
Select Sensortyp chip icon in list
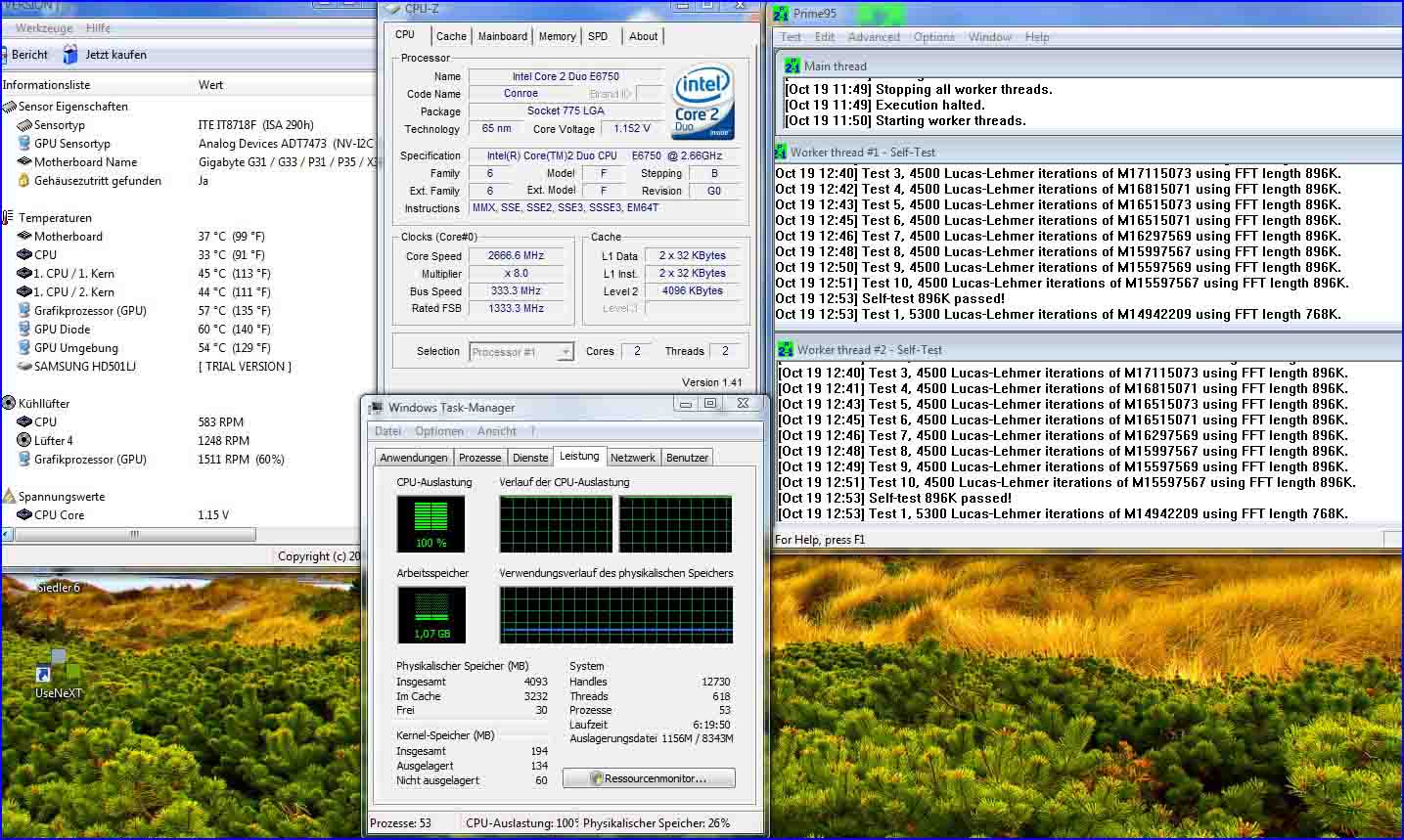(x=24, y=125)
